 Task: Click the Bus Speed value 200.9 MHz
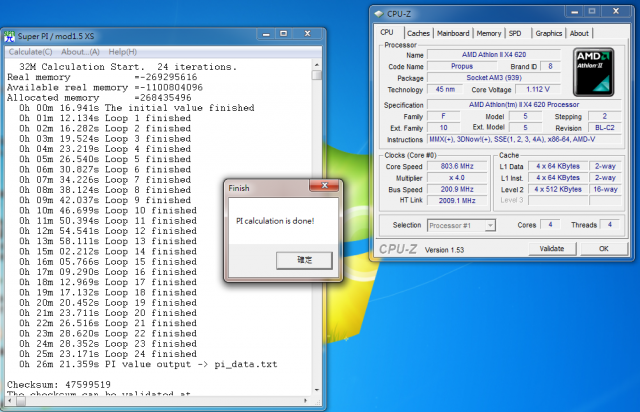pyautogui.click(x=457, y=189)
